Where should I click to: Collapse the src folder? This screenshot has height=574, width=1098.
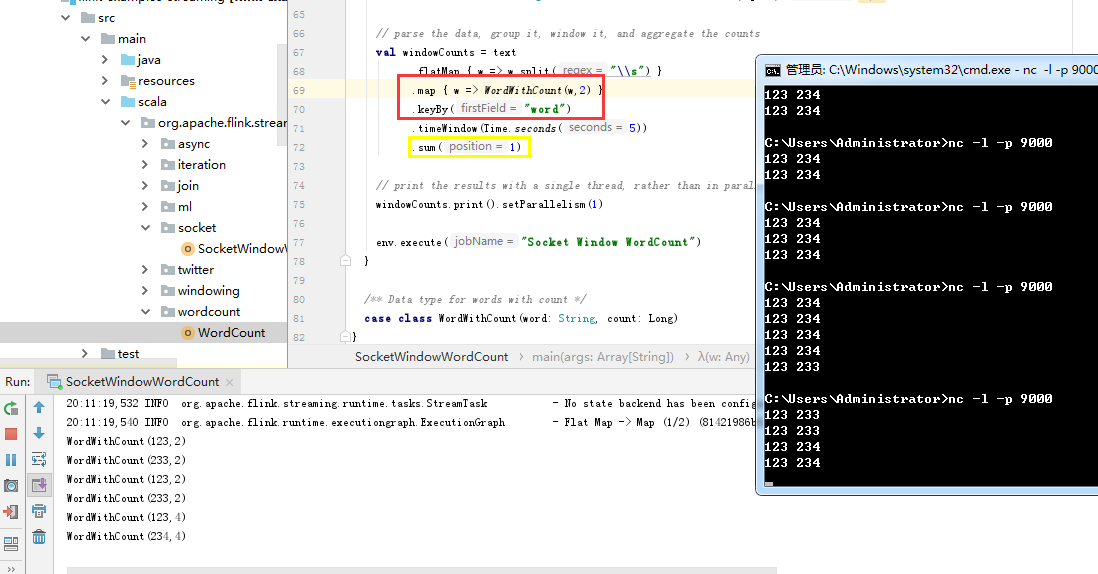(67, 18)
